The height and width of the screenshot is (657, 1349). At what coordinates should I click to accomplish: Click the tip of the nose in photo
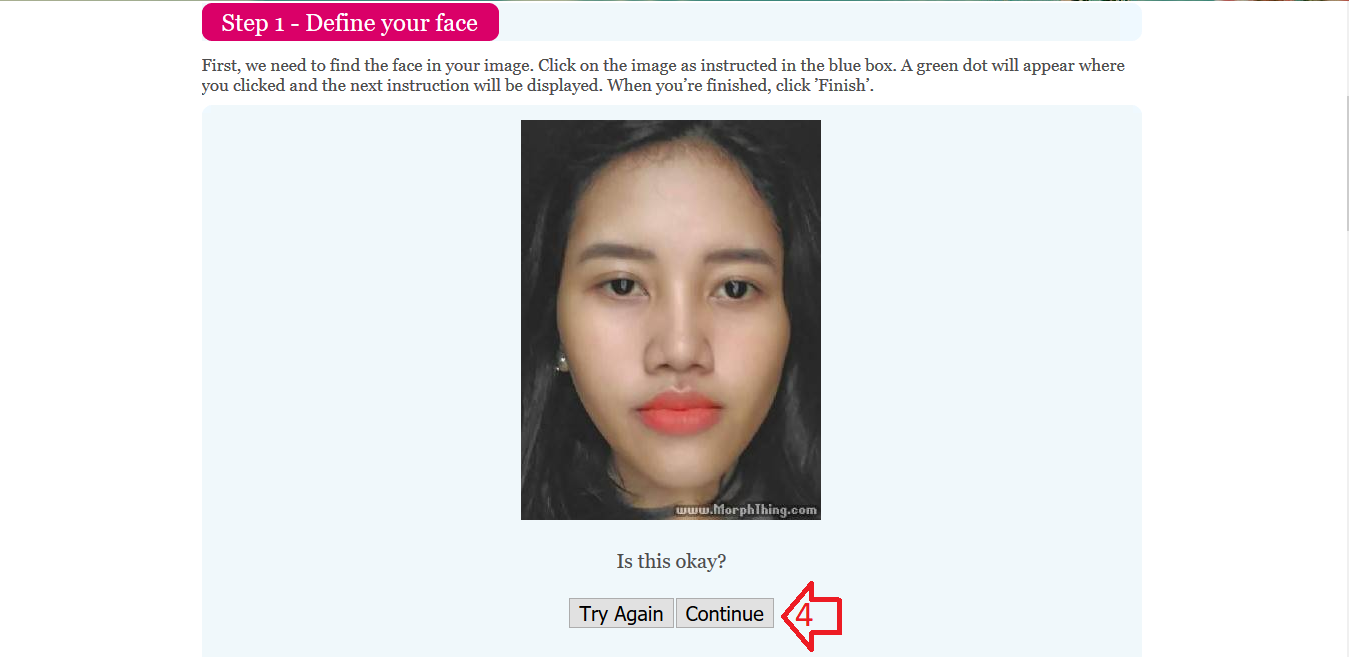pyautogui.click(x=679, y=356)
